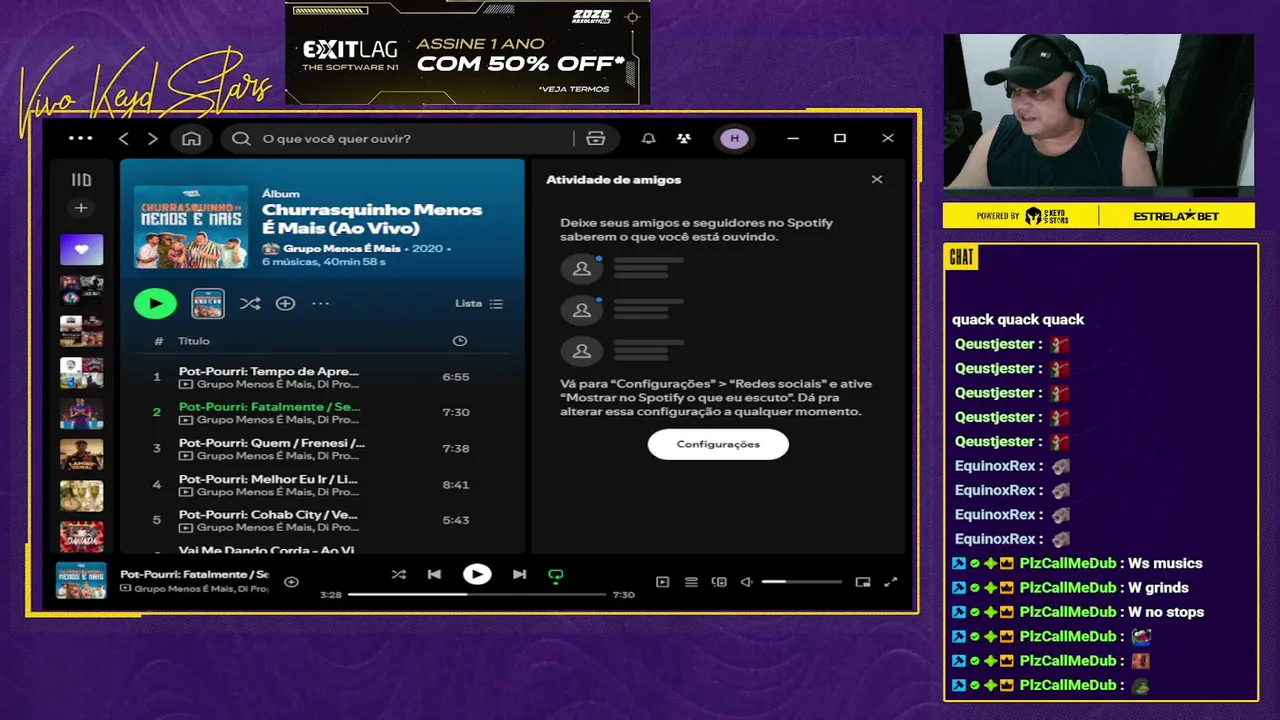
Task: Go forward with the right arrow
Action: [x=153, y=138]
